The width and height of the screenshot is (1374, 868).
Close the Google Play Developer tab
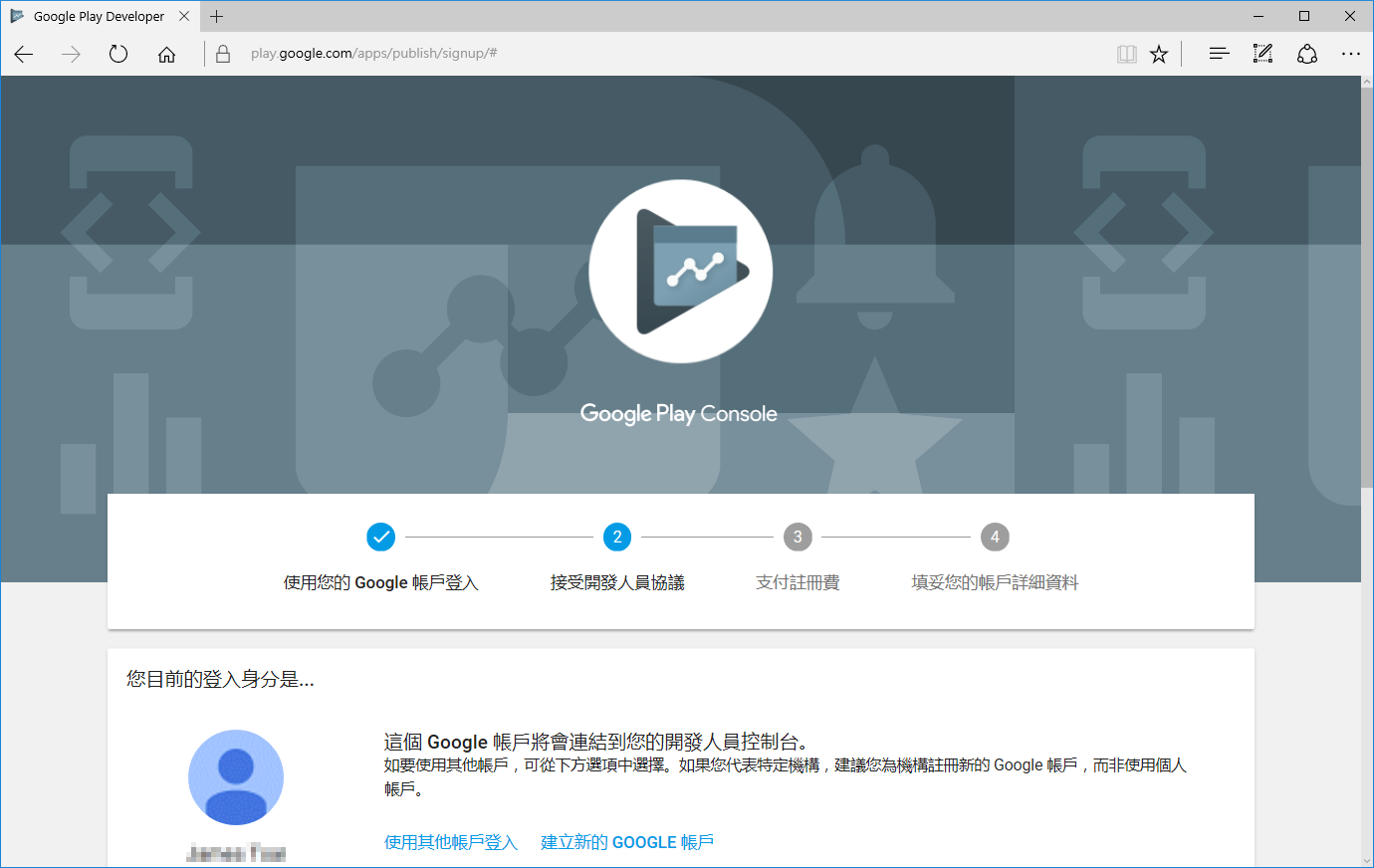[x=184, y=16]
